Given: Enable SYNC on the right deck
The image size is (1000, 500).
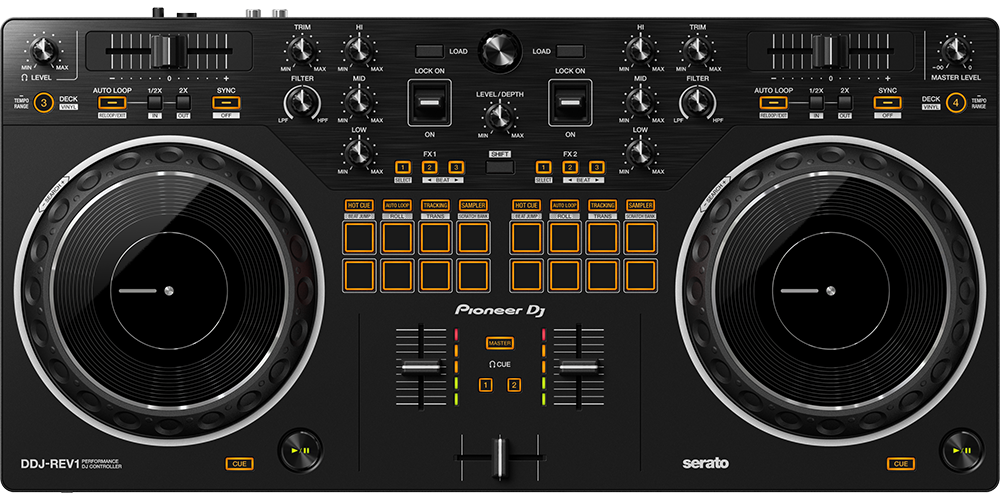Looking at the screenshot, I should (x=887, y=103).
